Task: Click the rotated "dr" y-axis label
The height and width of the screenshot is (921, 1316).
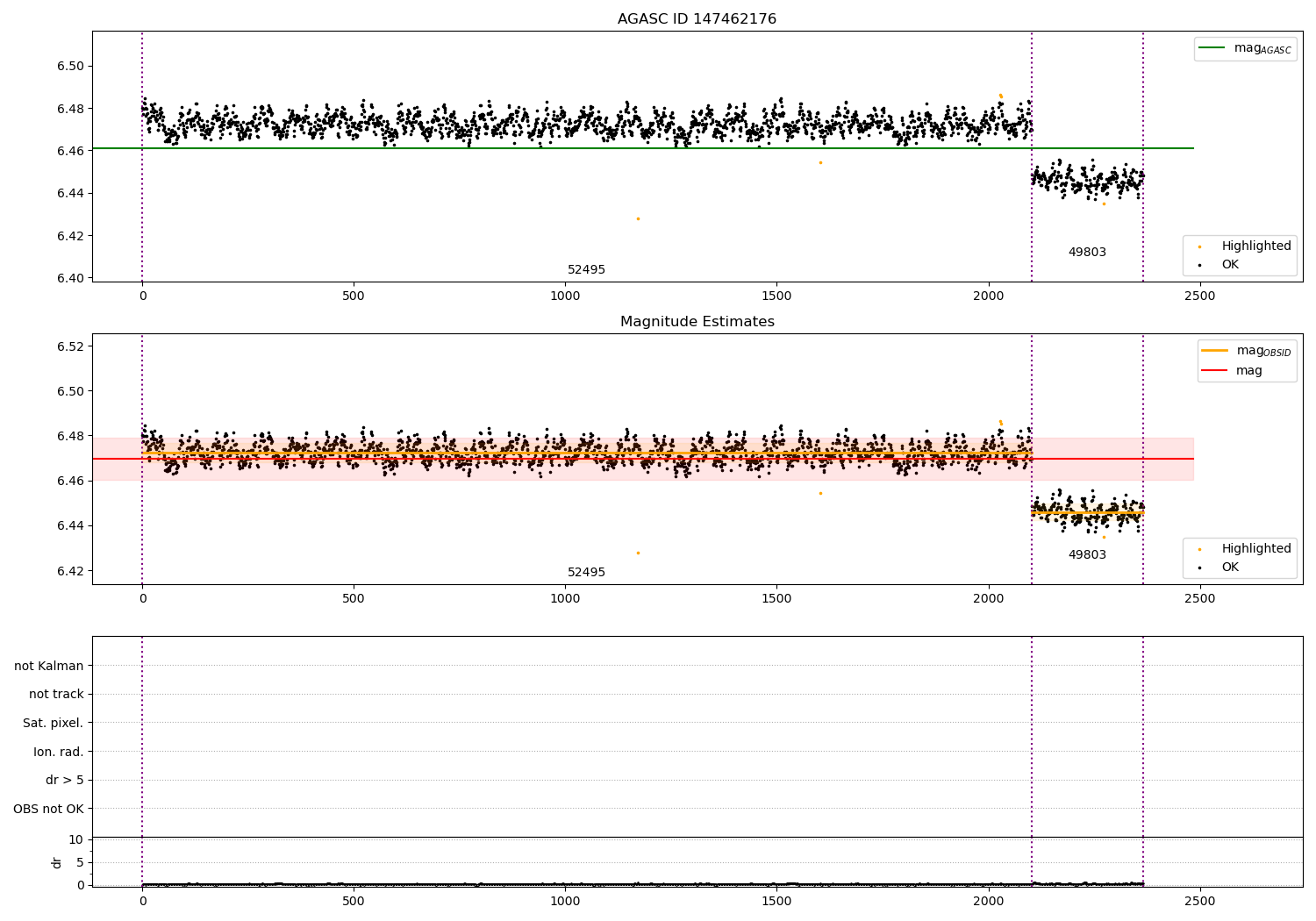Action: pyautogui.click(x=57, y=862)
